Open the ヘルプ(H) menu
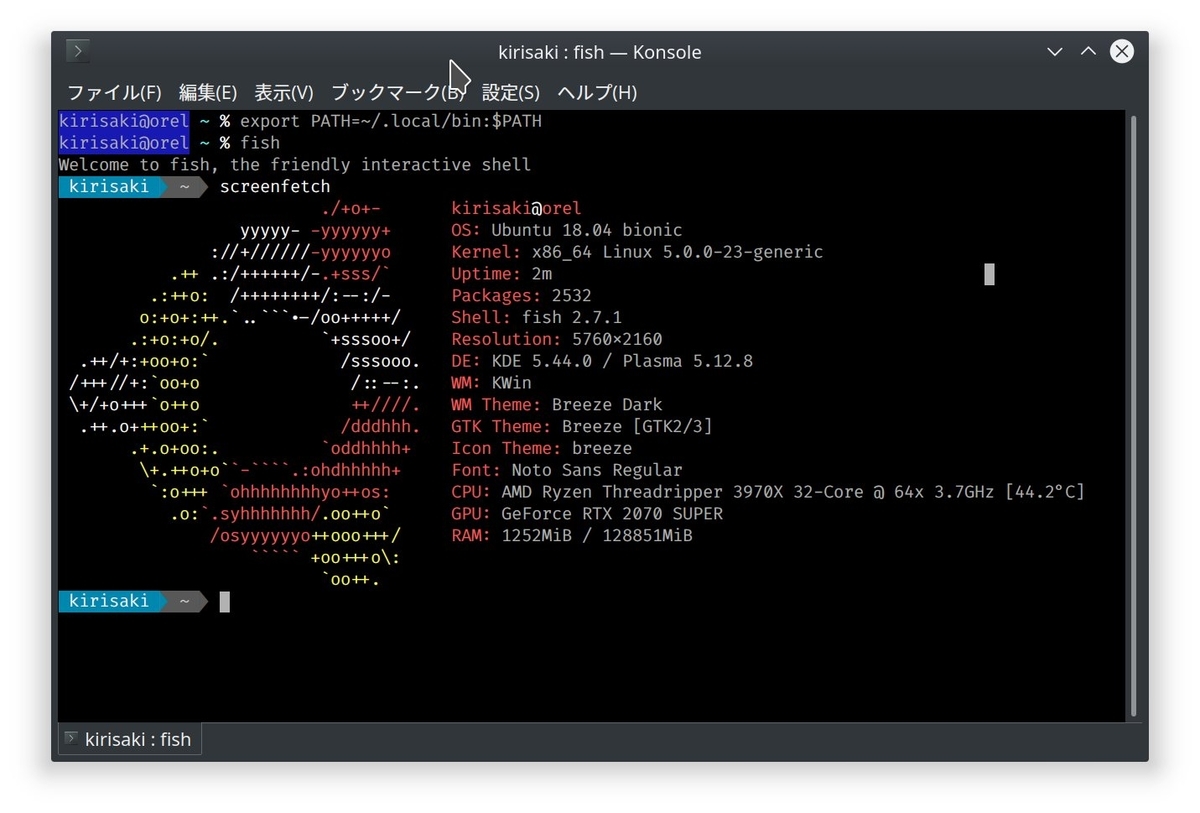The height and width of the screenshot is (813, 1200). coord(597,93)
